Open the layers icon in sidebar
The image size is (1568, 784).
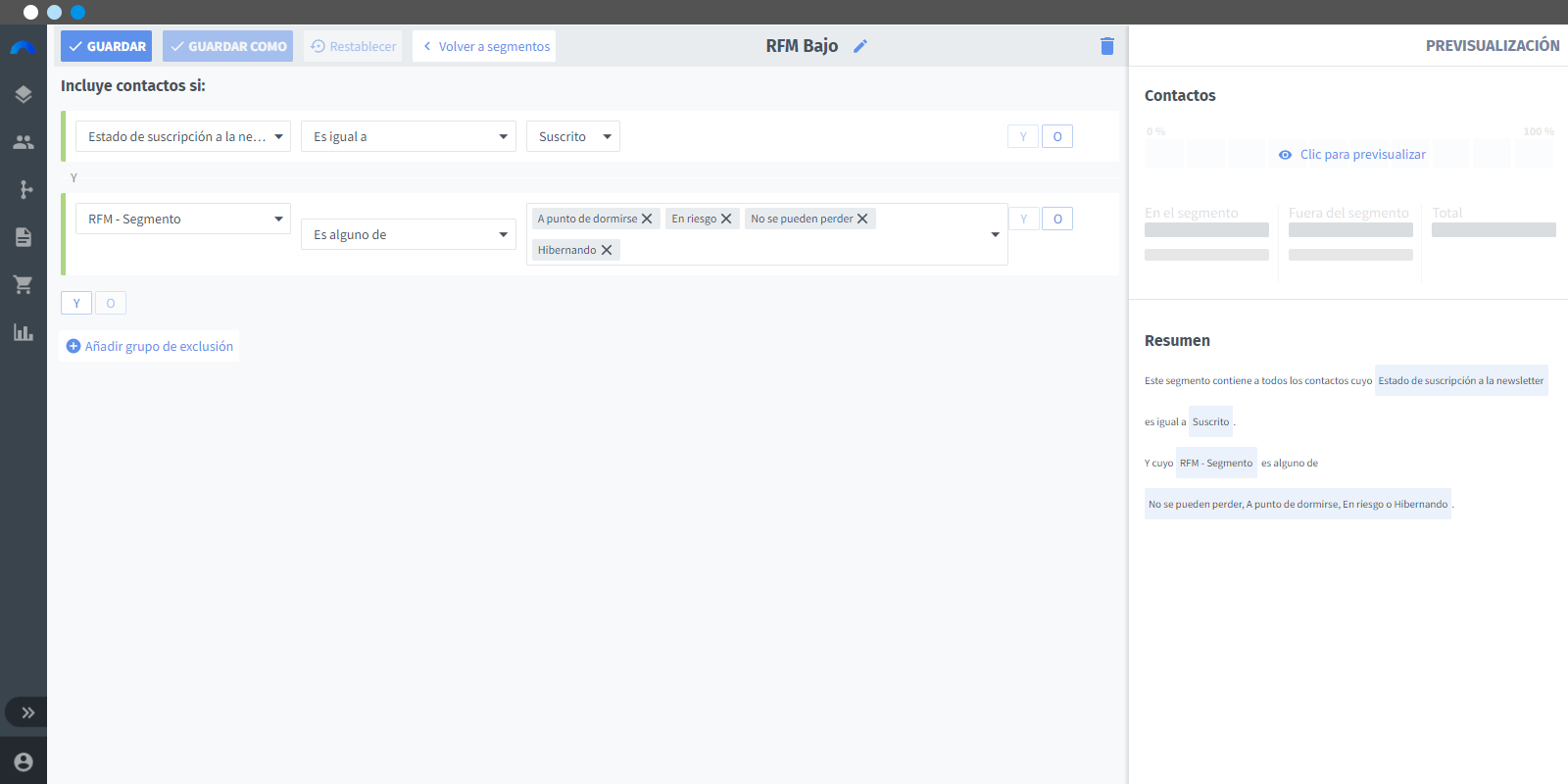click(24, 94)
